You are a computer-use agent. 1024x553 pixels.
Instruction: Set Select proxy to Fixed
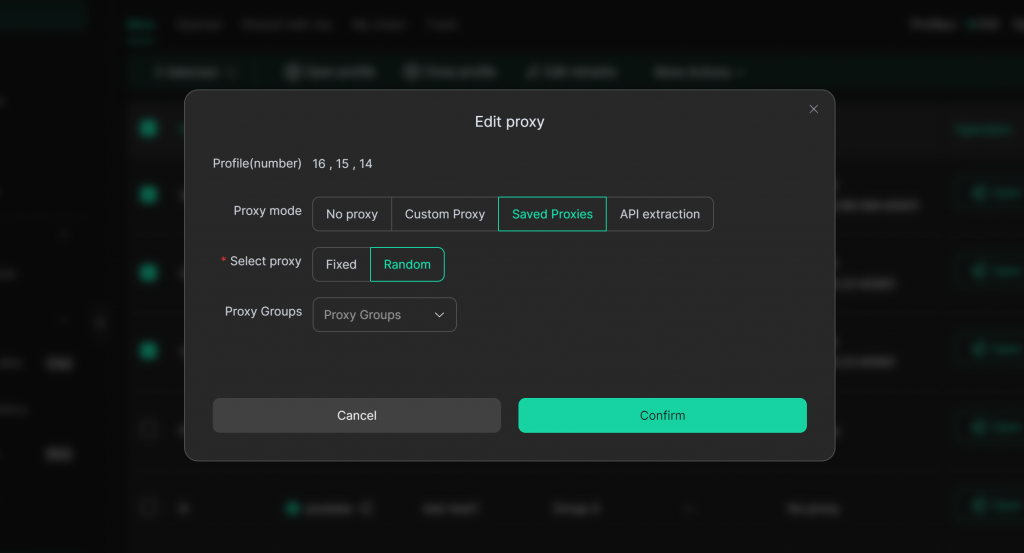click(341, 265)
